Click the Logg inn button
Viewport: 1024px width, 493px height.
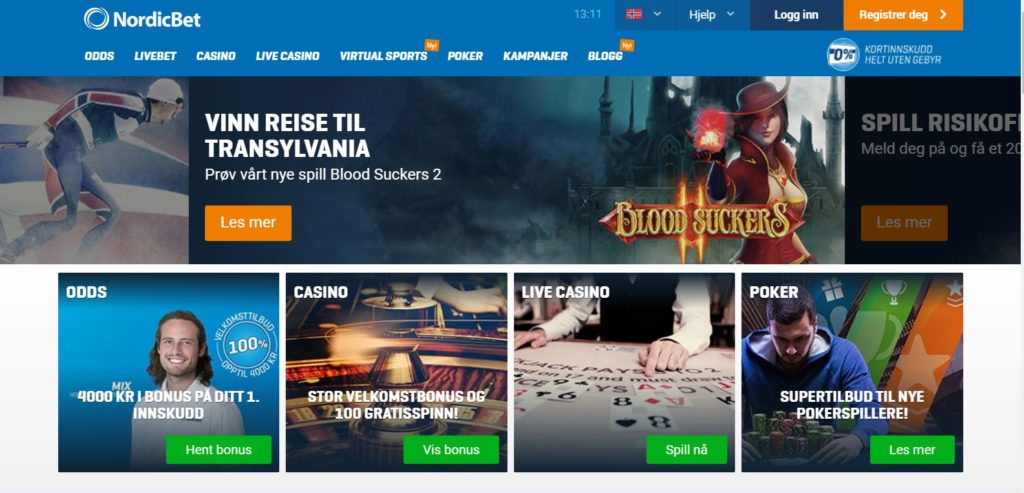coord(796,14)
